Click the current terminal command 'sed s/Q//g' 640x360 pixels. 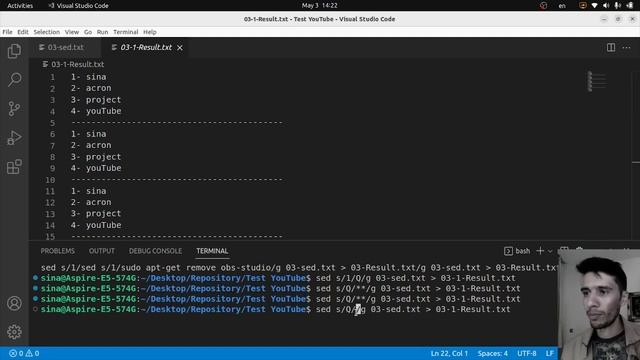point(341,309)
